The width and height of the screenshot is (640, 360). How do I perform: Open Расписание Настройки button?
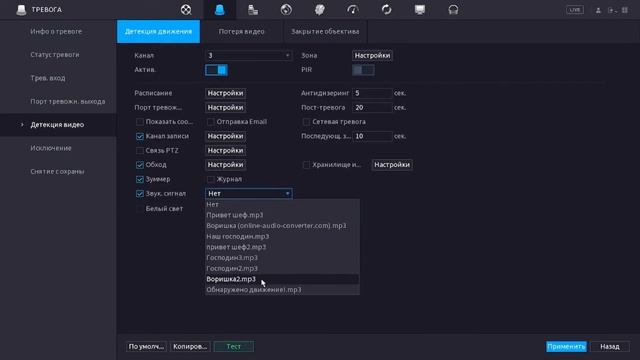225,93
